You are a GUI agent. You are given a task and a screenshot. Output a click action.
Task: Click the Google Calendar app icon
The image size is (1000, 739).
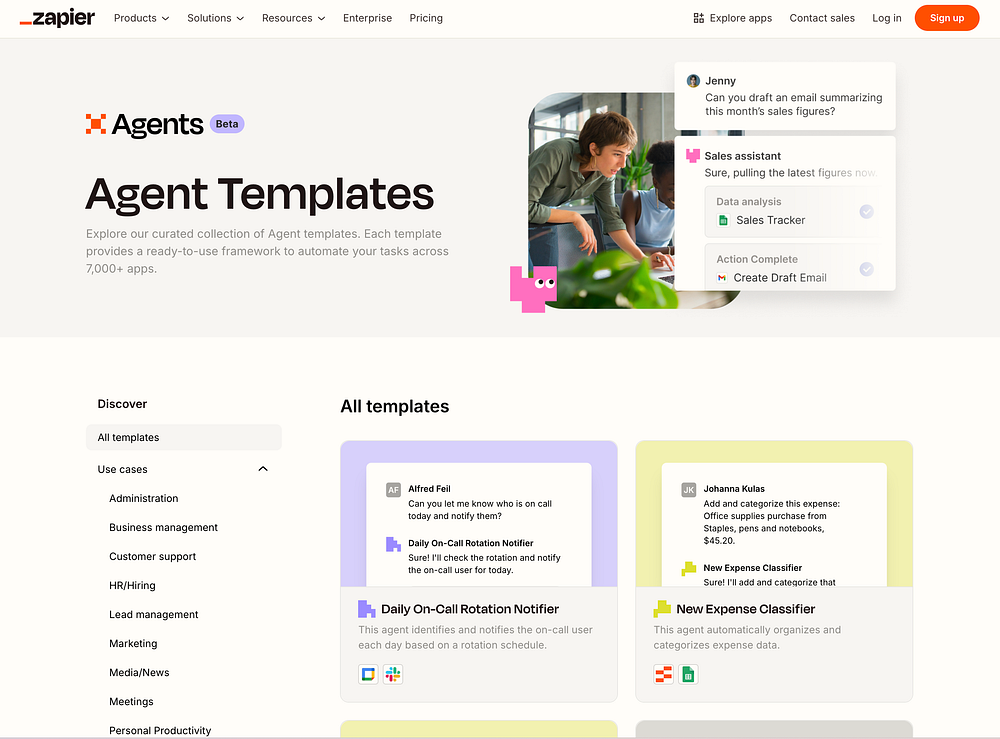click(368, 674)
